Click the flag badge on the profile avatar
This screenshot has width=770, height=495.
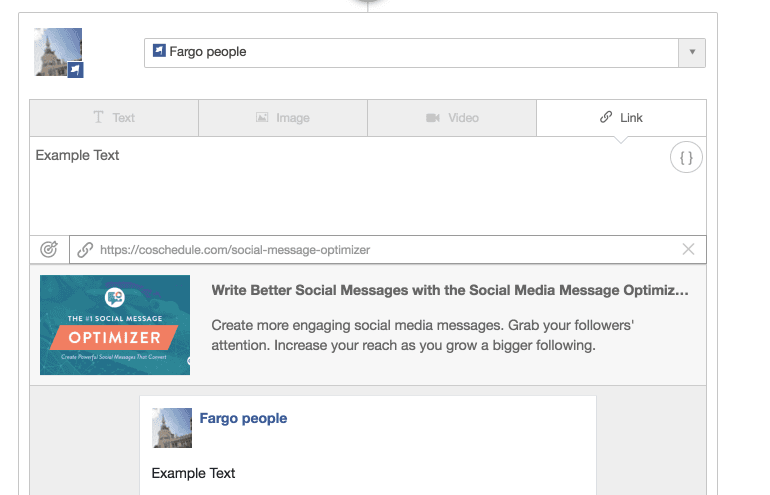point(75,70)
